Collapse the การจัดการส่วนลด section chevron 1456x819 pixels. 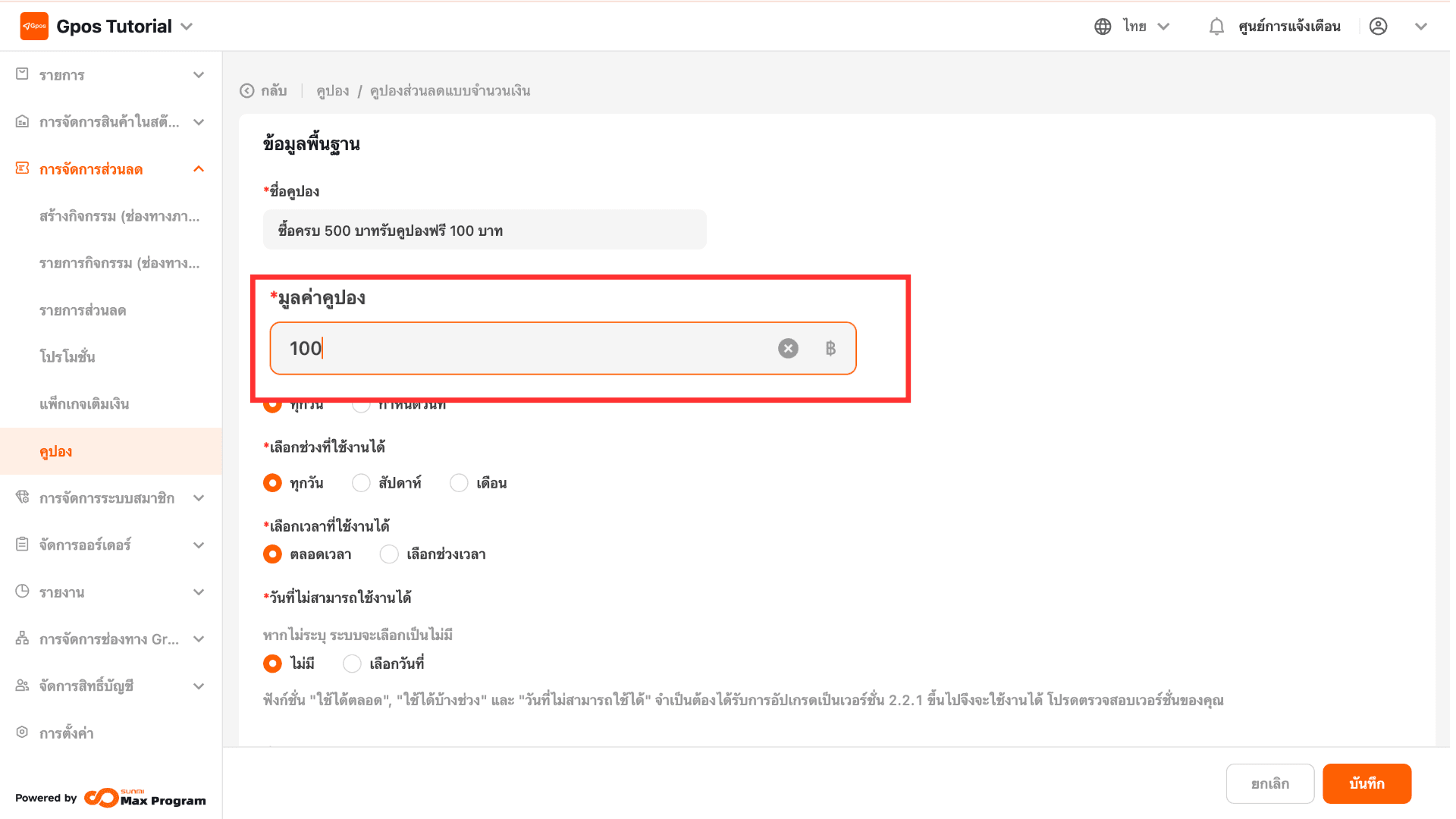click(x=199, y=169)
